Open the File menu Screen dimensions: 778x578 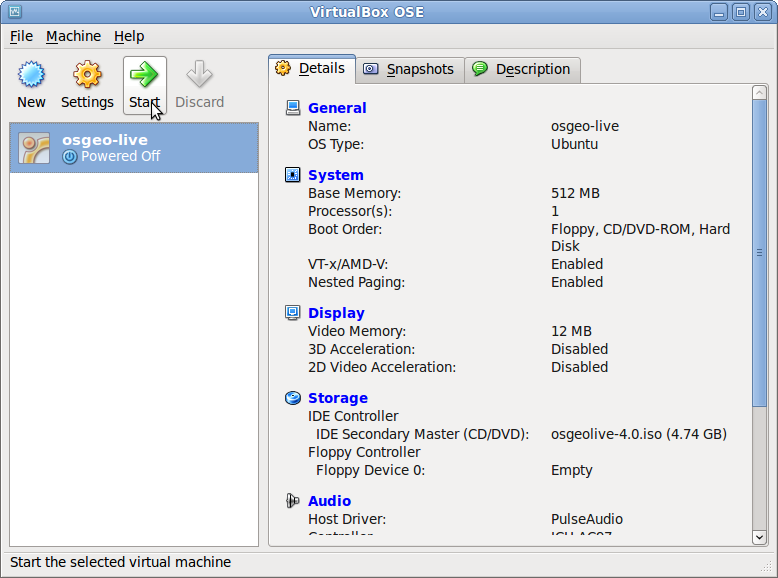click(21, 36)
